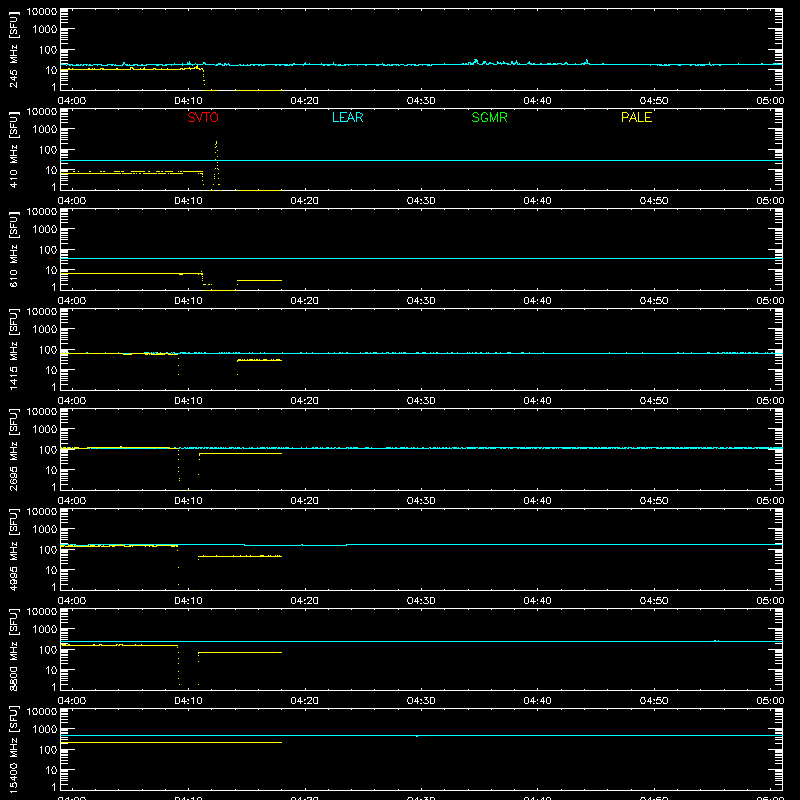Click the 04:50 tick under the 8800 MHz plot
Screen dimensions: 800x800
(654, 701)
